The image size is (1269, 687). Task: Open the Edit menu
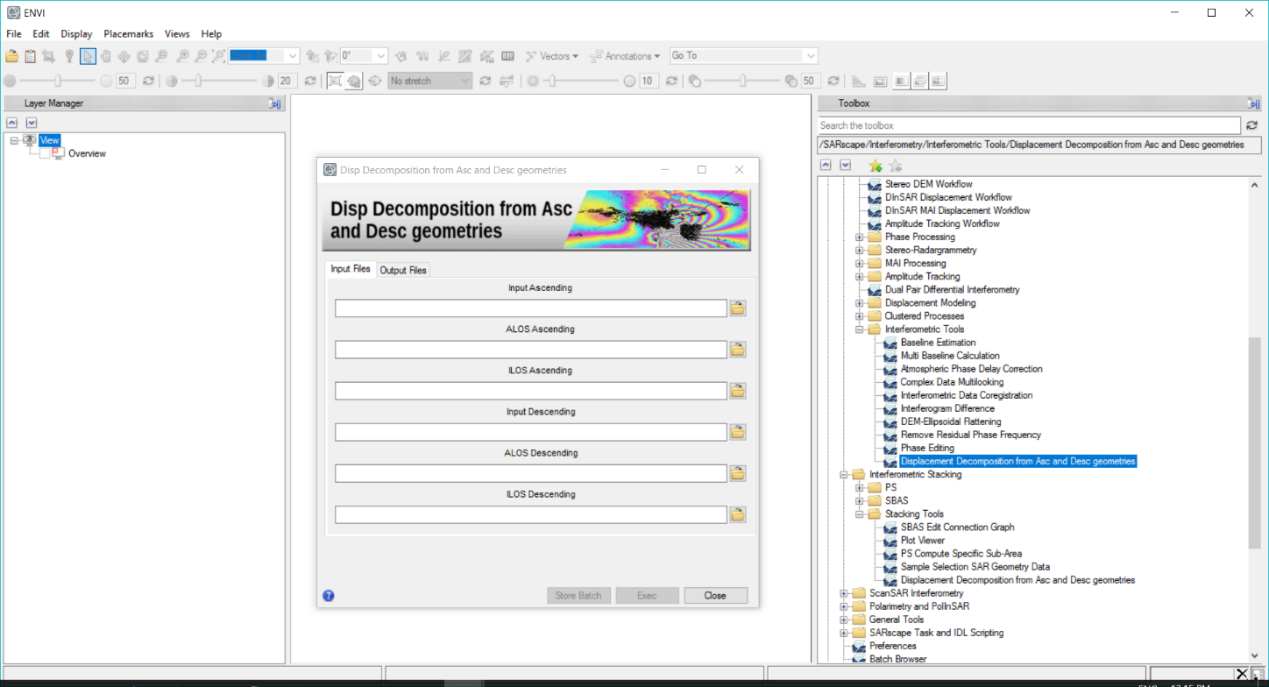click(x=41, y=34)
